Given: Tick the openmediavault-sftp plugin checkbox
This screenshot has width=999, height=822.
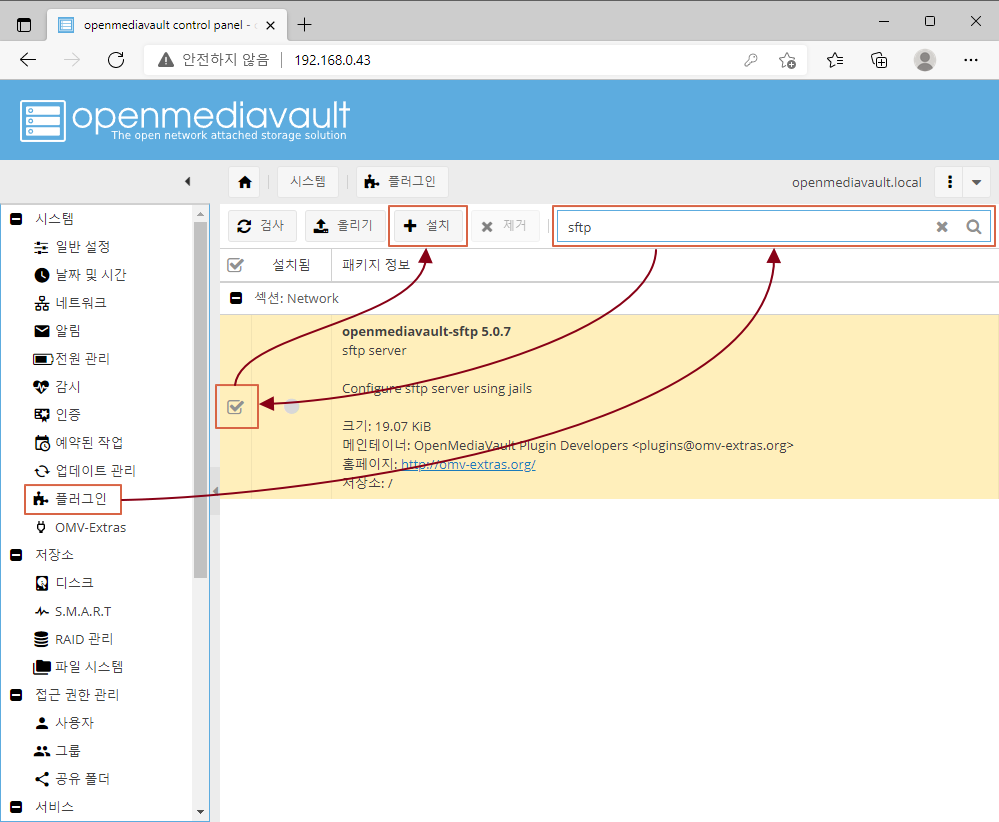Looking at the screenshot, I should click(235, 407).
